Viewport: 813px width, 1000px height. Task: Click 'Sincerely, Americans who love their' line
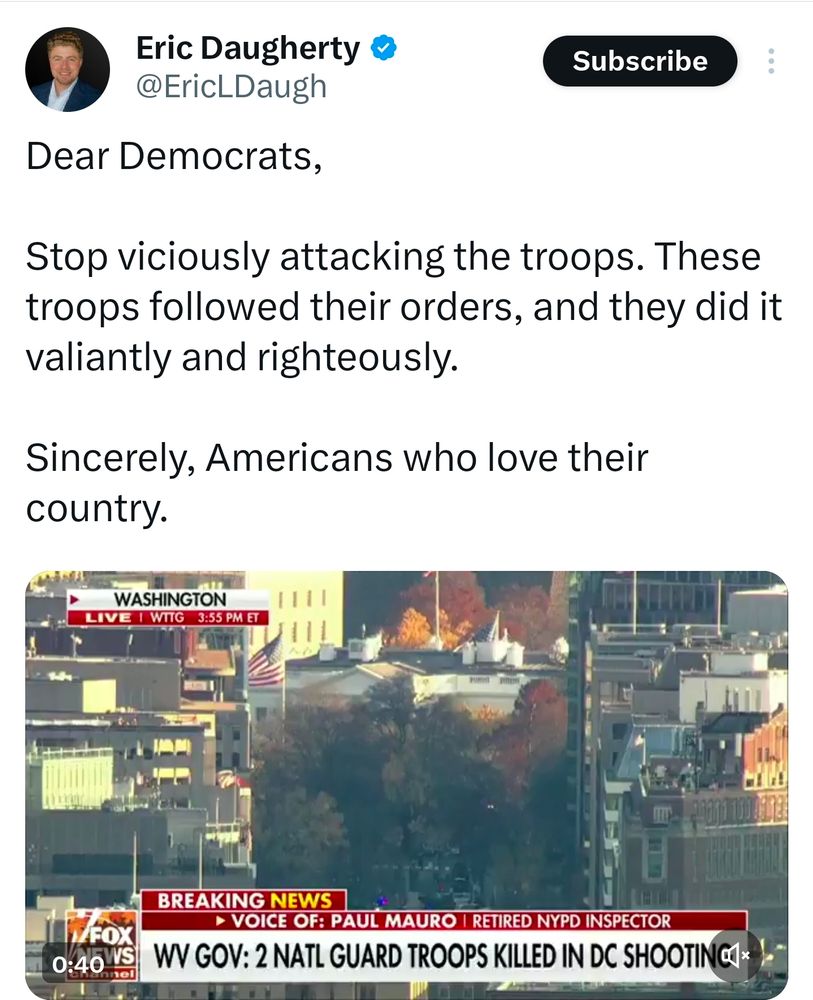point(337,458)
